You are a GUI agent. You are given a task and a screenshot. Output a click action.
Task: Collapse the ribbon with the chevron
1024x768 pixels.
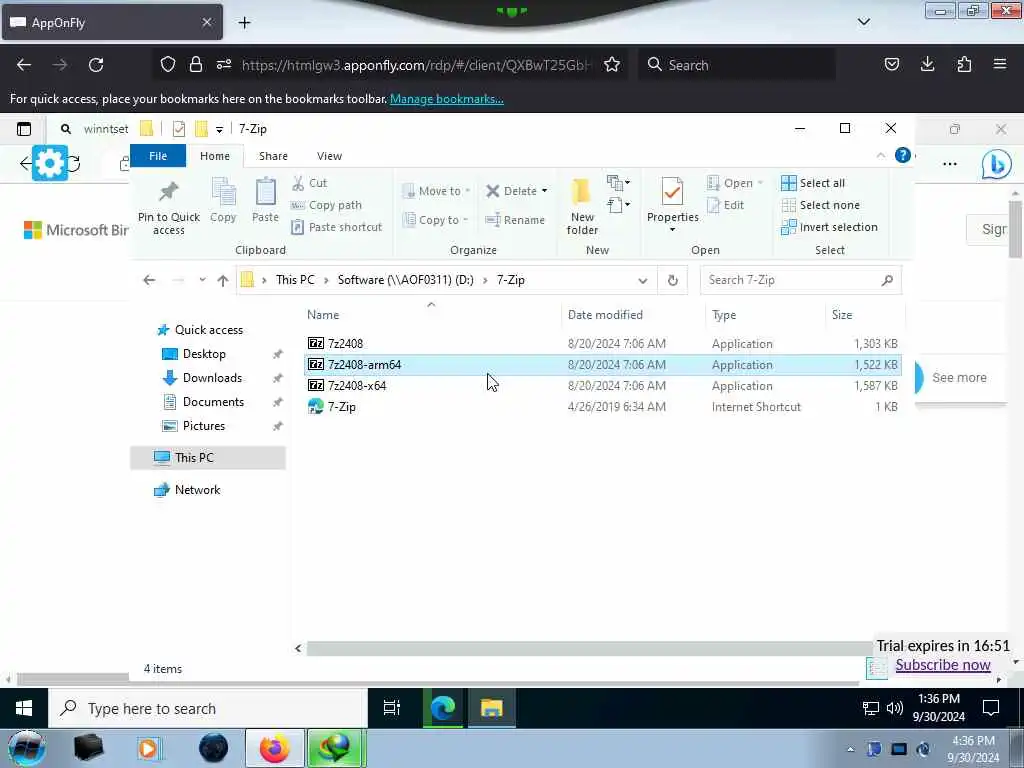click(880, 155)
